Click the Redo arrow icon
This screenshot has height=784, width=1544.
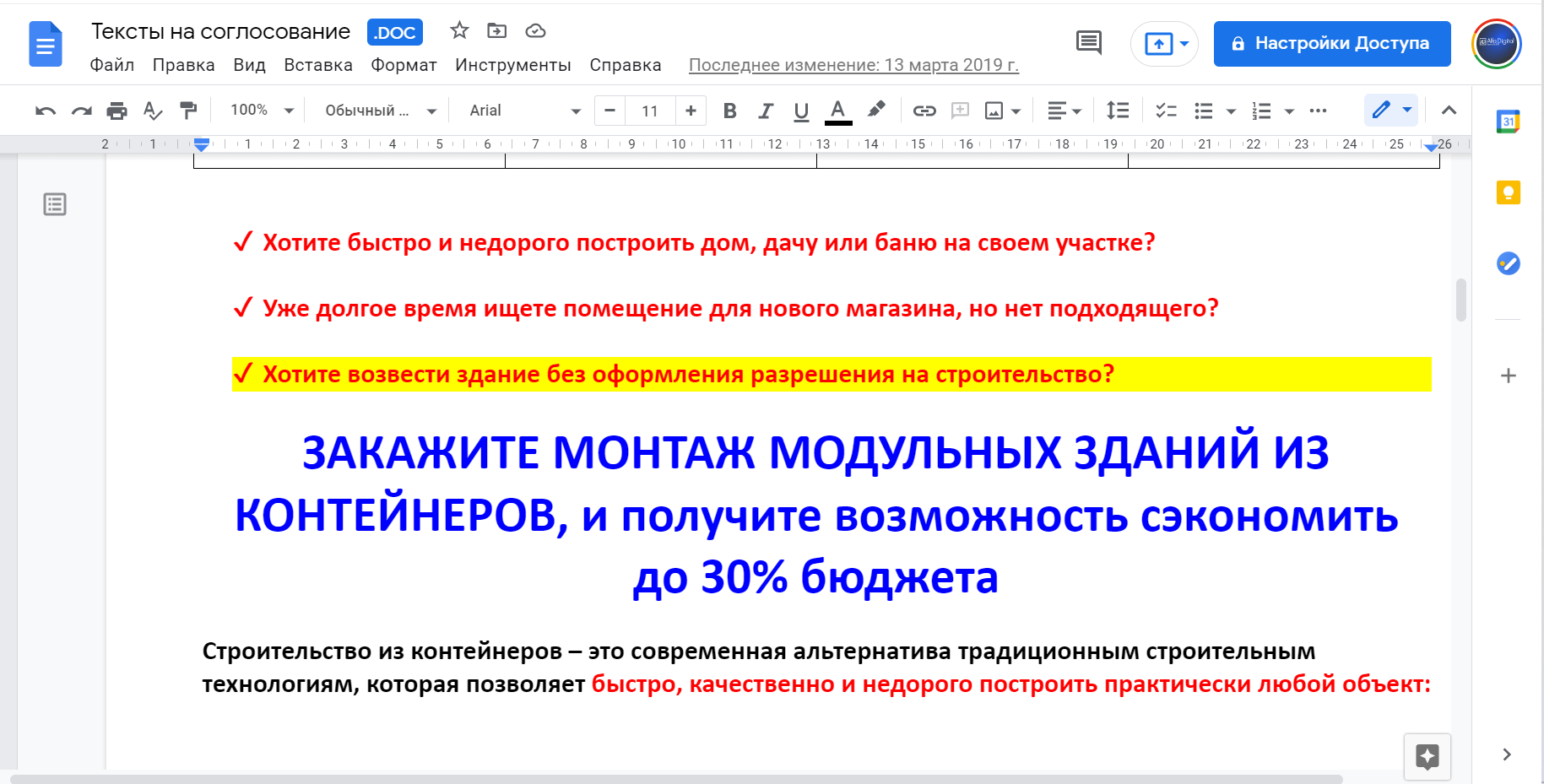click(81, 111)
